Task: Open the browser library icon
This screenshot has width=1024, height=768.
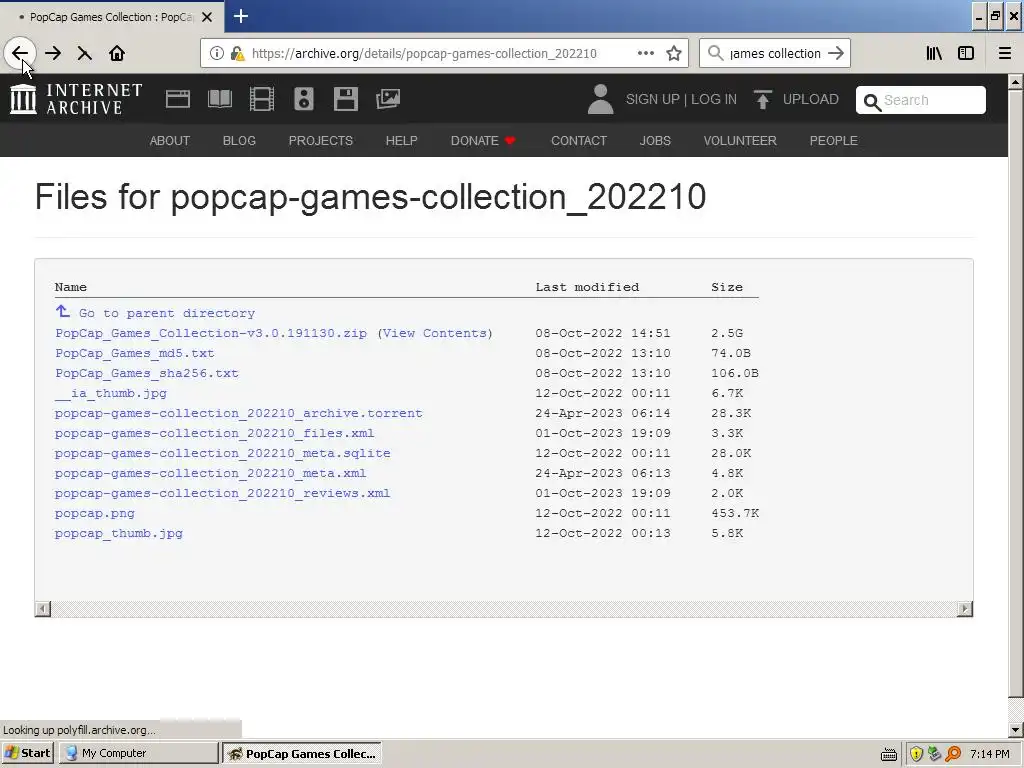Action: pos(934,54)
